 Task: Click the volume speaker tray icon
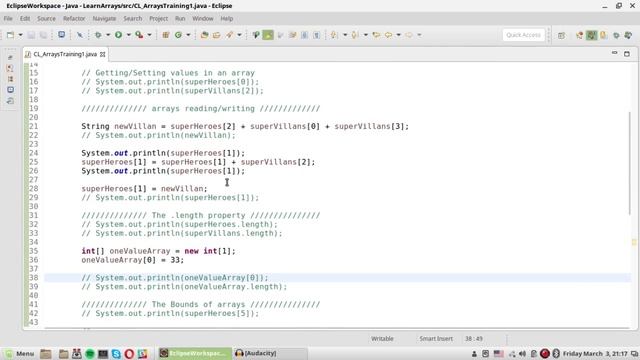click(x=522, y=353)
